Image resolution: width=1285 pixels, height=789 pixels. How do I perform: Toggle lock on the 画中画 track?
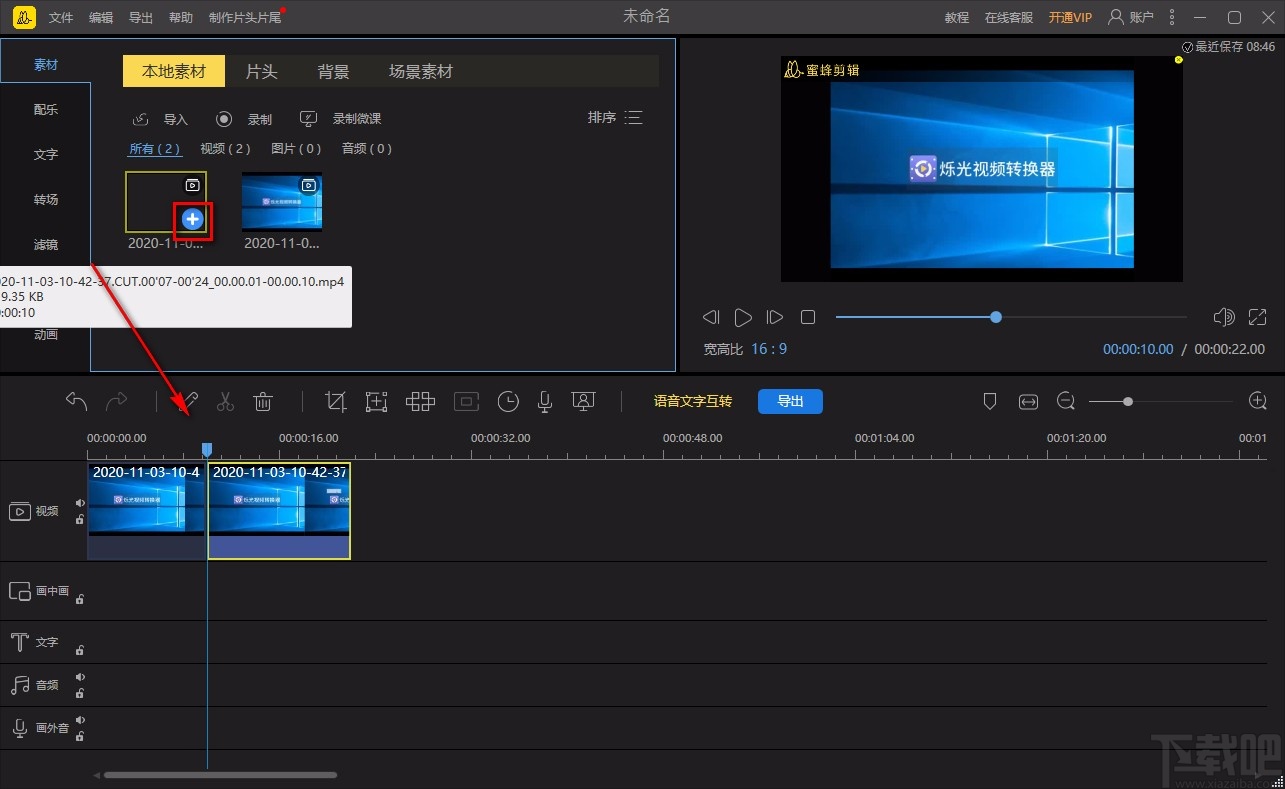[80, 599]
